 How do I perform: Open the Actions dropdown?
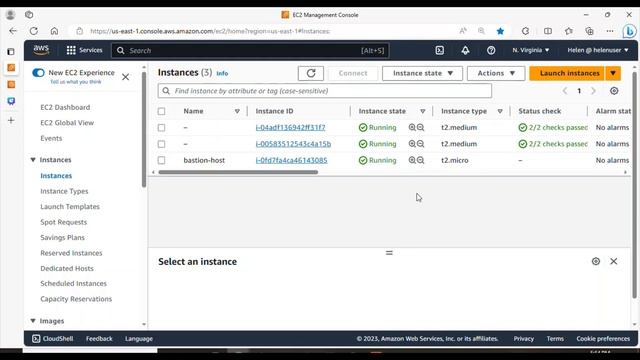click(x=496, y=73)
